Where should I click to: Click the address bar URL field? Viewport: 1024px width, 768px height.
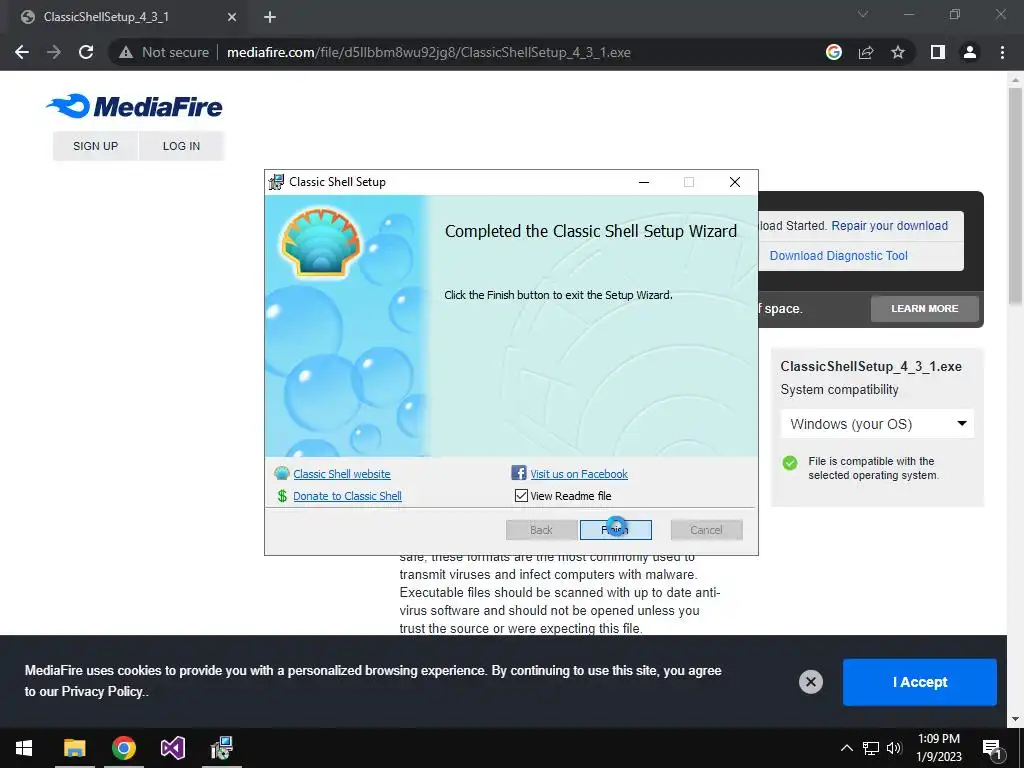click(x=428, y=52)
